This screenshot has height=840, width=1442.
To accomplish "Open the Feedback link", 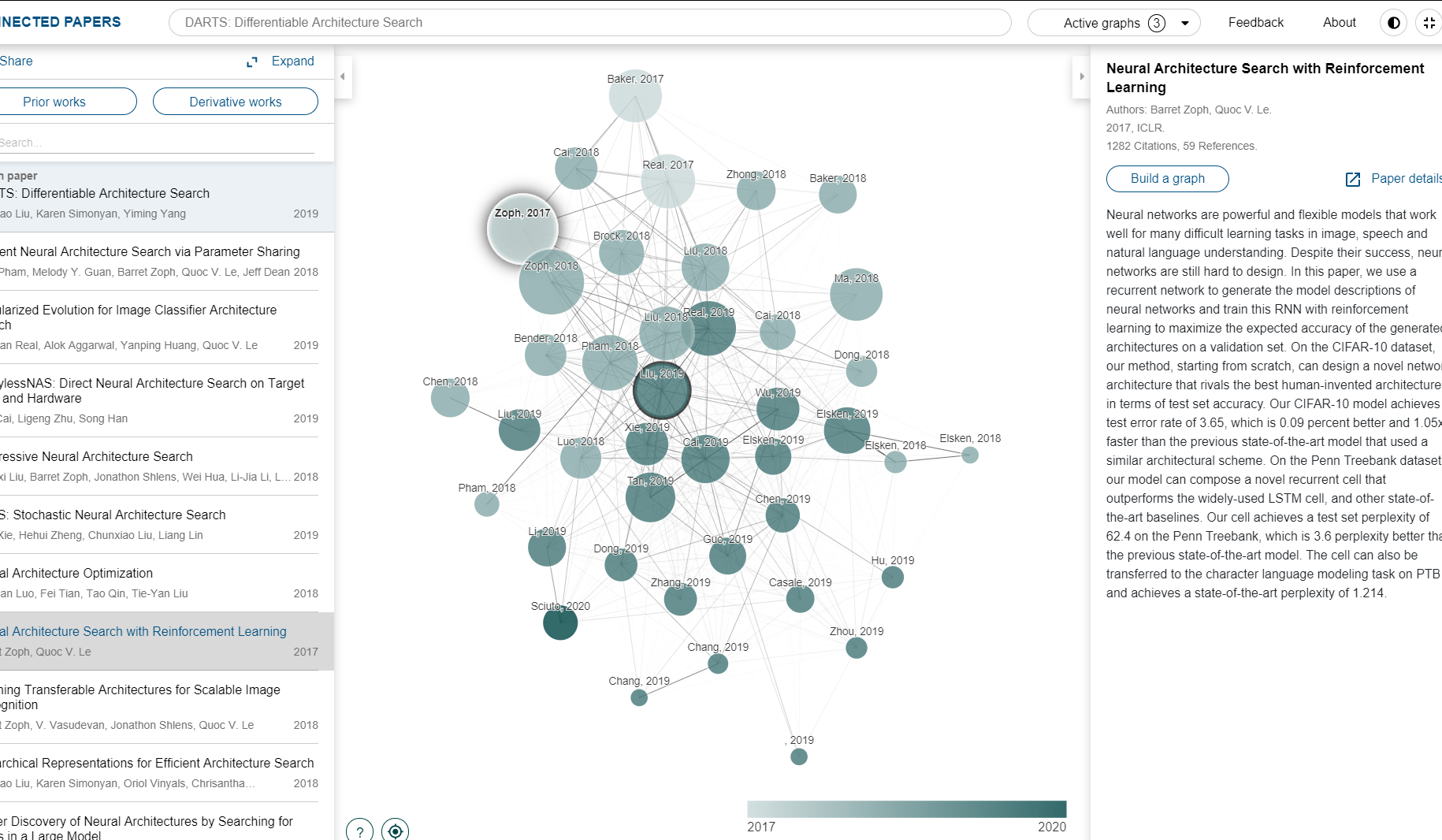I will pos(1255,23).
